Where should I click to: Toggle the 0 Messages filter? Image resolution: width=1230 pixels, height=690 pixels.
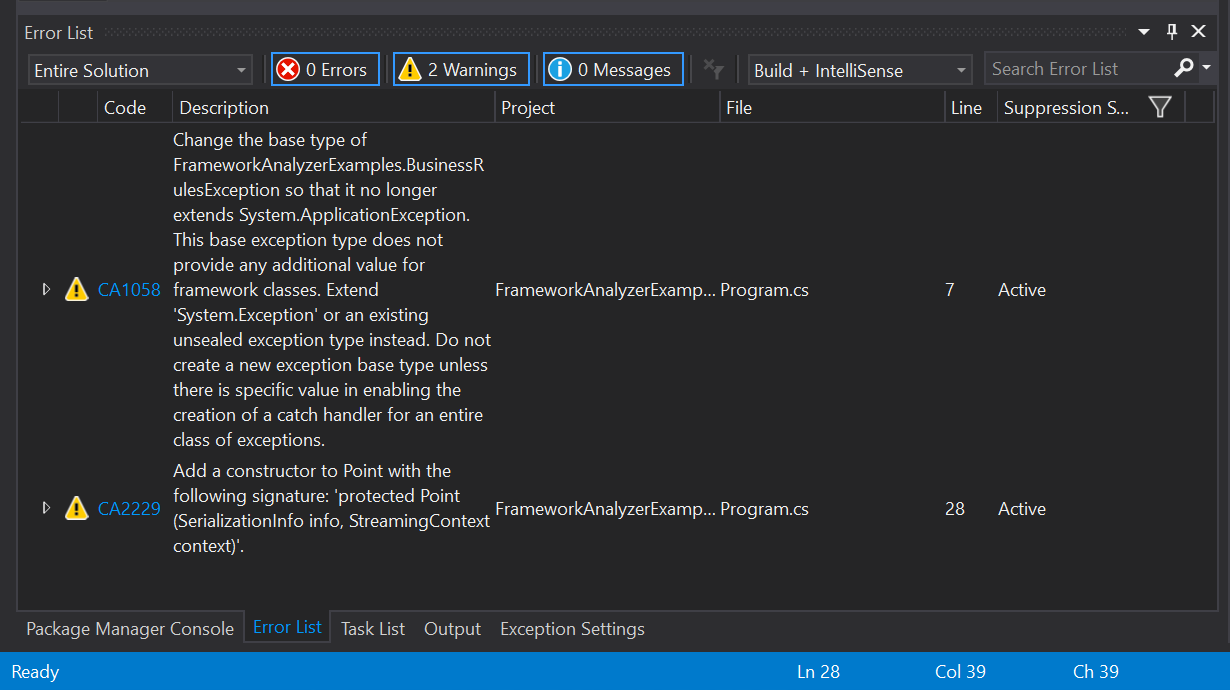click(612, 68)
